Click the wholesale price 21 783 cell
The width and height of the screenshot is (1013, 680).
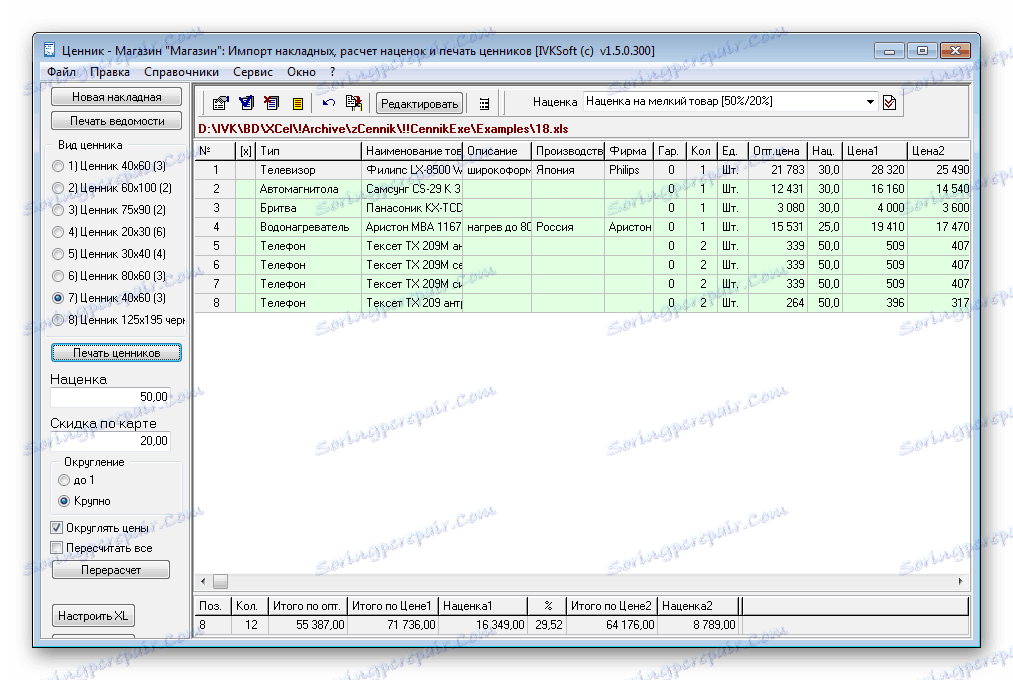(777, 170)
